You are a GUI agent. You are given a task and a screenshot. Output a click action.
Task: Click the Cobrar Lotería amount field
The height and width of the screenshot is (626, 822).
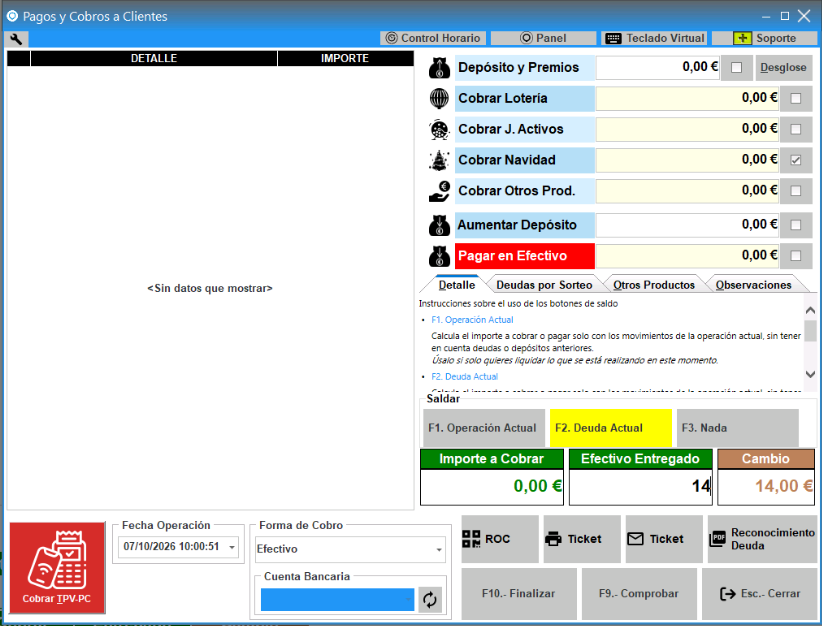tap(687, 99)
